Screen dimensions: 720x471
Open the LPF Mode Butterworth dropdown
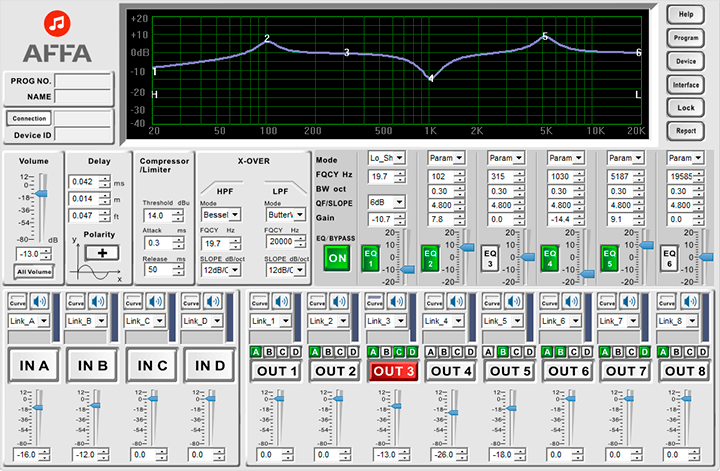[x=286, y=215]
